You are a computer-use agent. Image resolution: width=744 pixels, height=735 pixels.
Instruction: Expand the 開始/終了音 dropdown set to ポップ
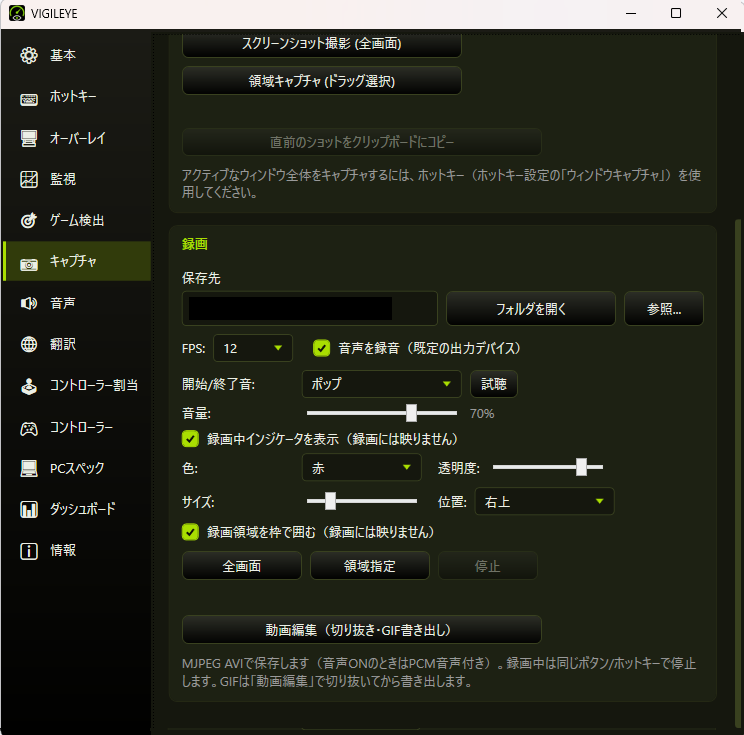click(x=381, y=384)
